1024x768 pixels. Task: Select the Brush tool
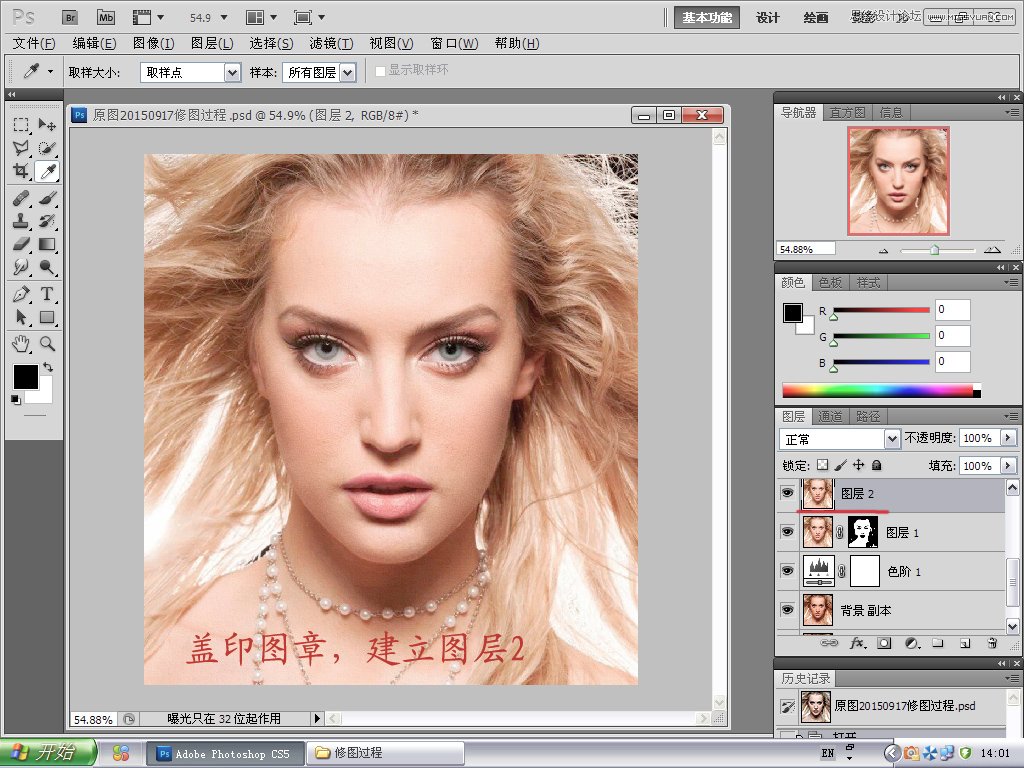(x=47, y=197)
